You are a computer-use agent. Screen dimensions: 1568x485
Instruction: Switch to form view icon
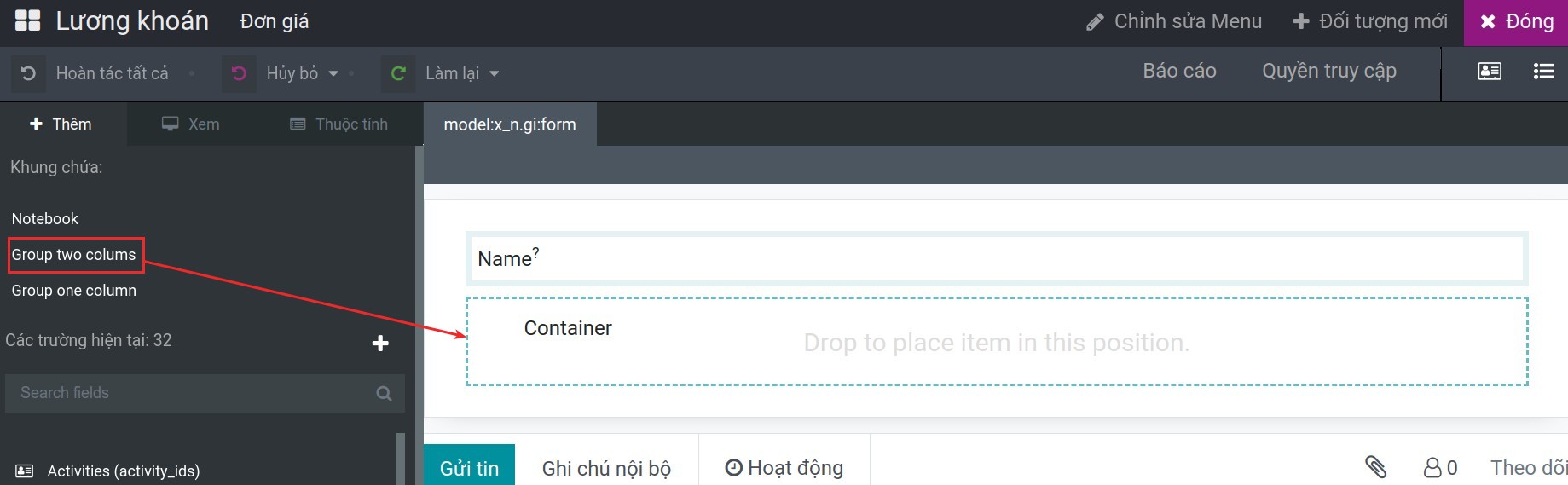coord(1490,72)
